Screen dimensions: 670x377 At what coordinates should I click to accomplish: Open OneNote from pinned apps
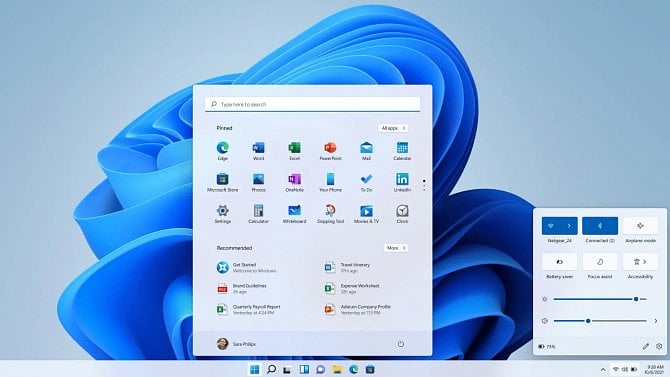click(294, 183)
